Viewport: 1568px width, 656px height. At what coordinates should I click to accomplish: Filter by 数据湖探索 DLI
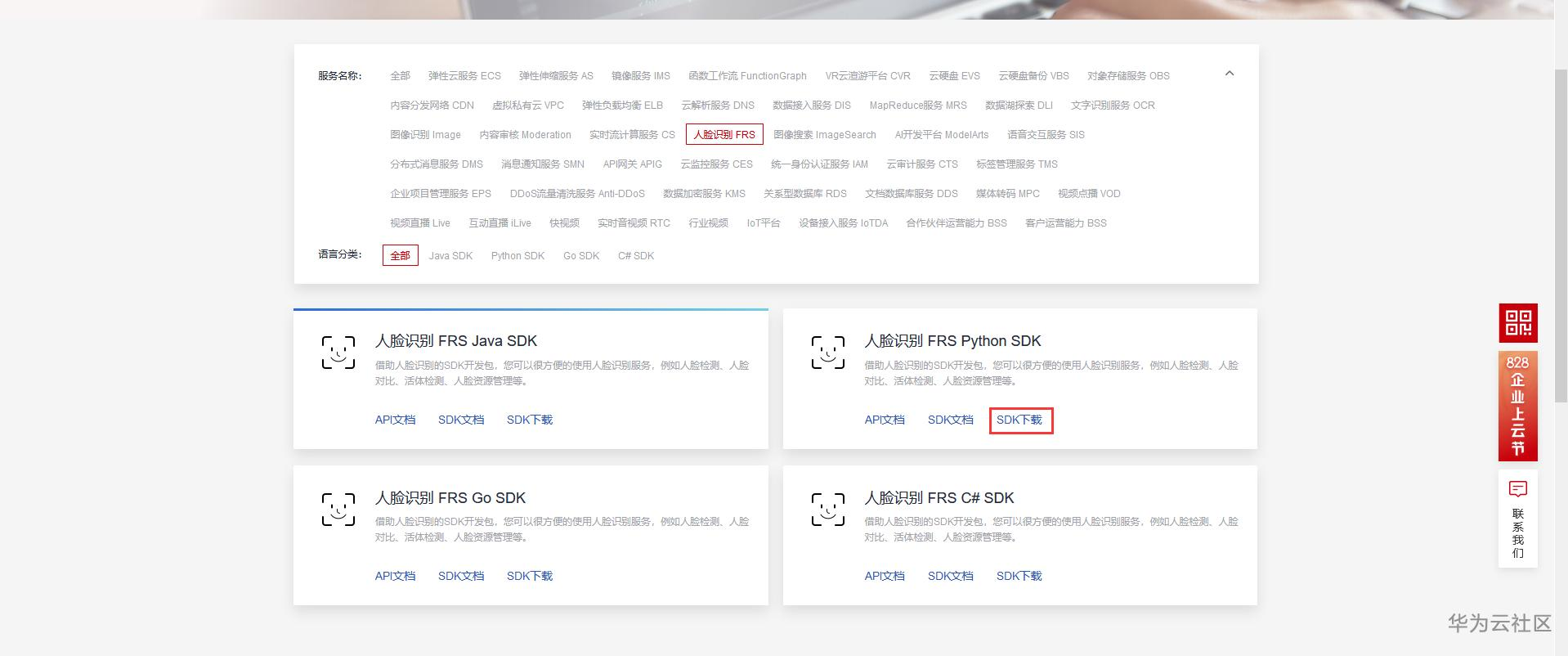point(1019,106)
